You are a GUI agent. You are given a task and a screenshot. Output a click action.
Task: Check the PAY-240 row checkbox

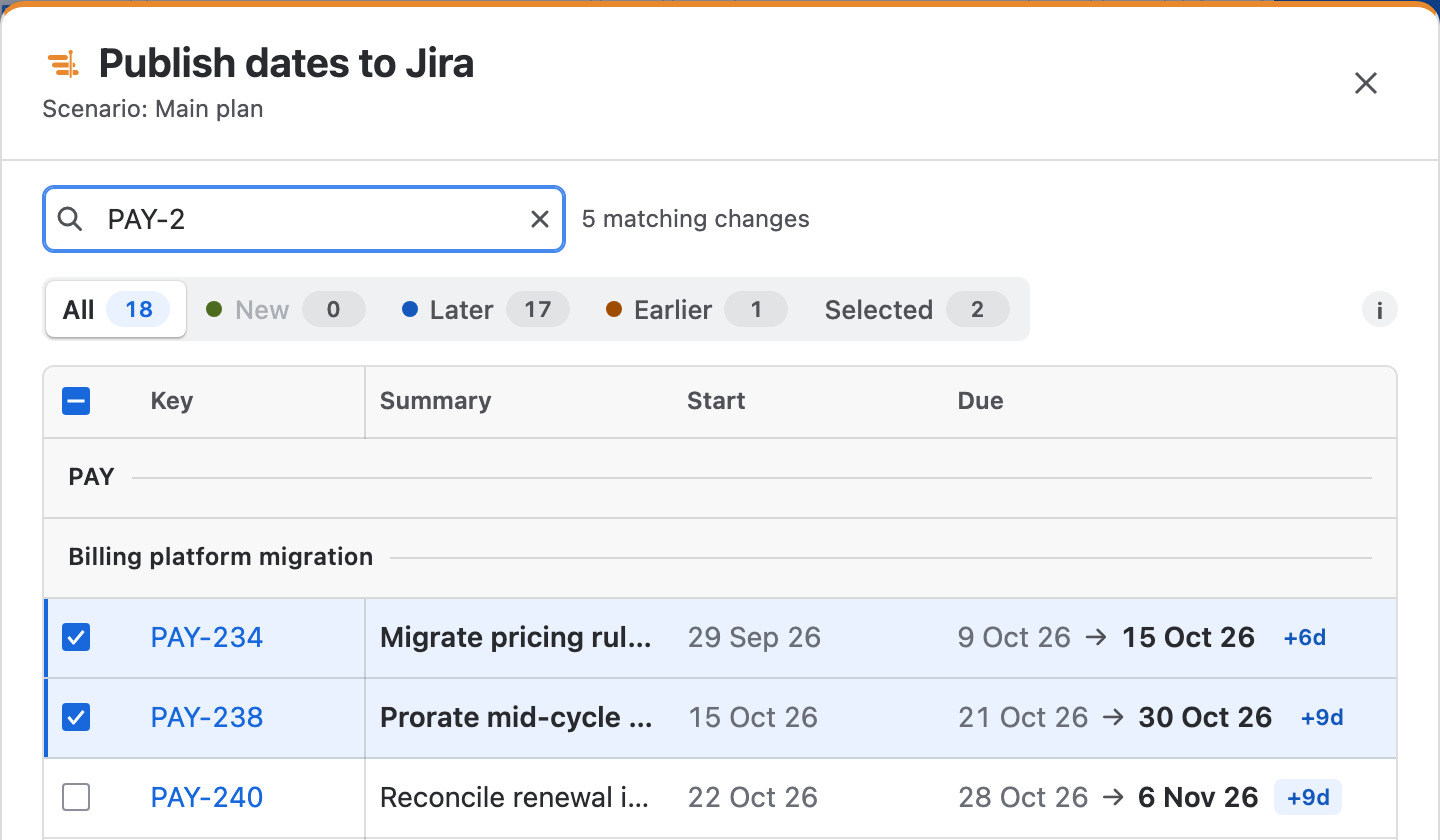[x=76, y=797]
